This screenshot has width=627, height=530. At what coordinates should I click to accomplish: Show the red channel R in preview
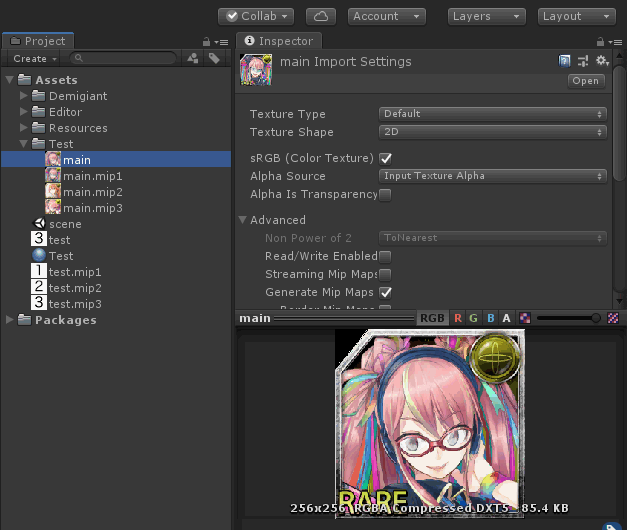(x=458, y=318)
